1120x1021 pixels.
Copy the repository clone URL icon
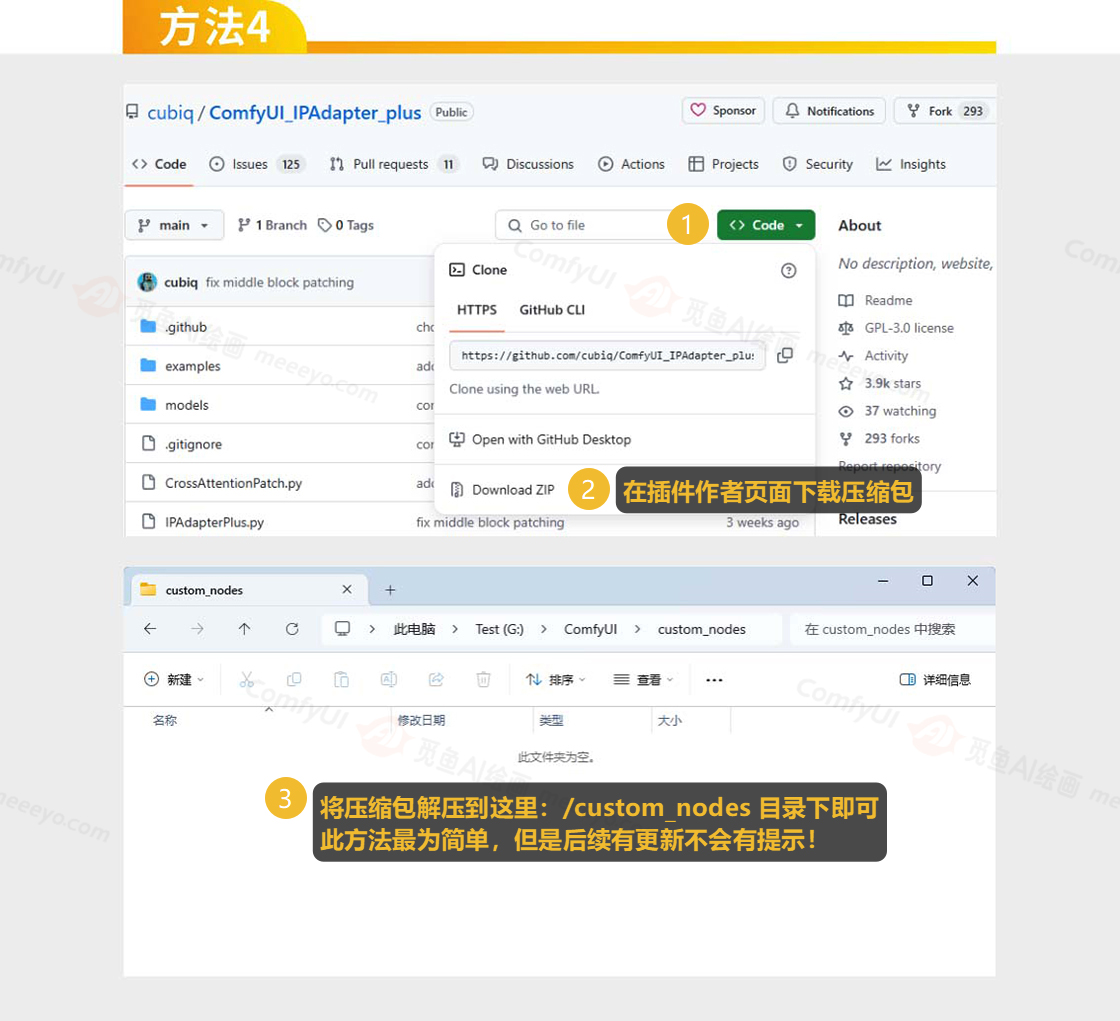click(x=785, y=355)
